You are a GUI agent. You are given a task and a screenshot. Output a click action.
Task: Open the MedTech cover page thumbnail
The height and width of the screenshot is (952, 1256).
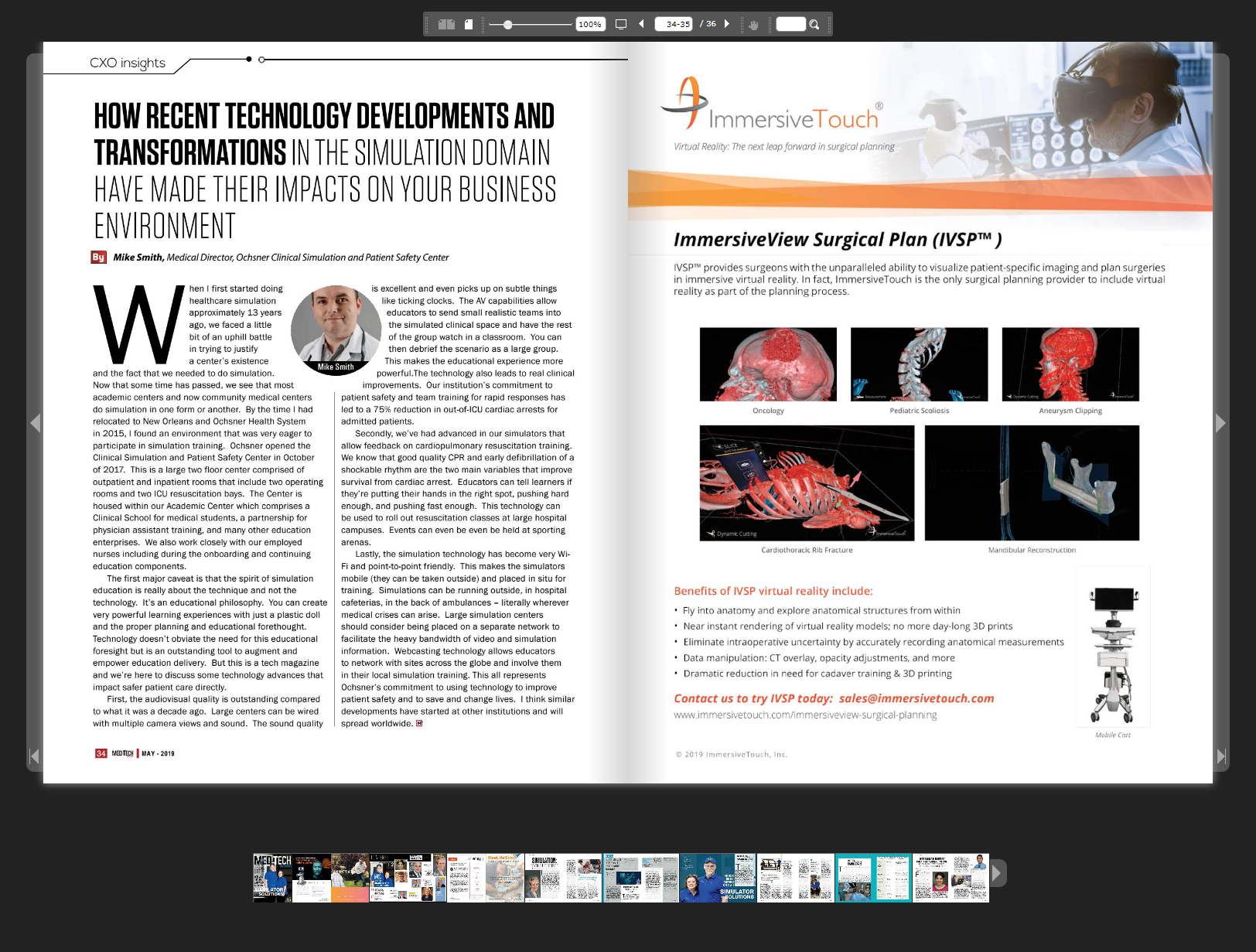click(272, 878)
